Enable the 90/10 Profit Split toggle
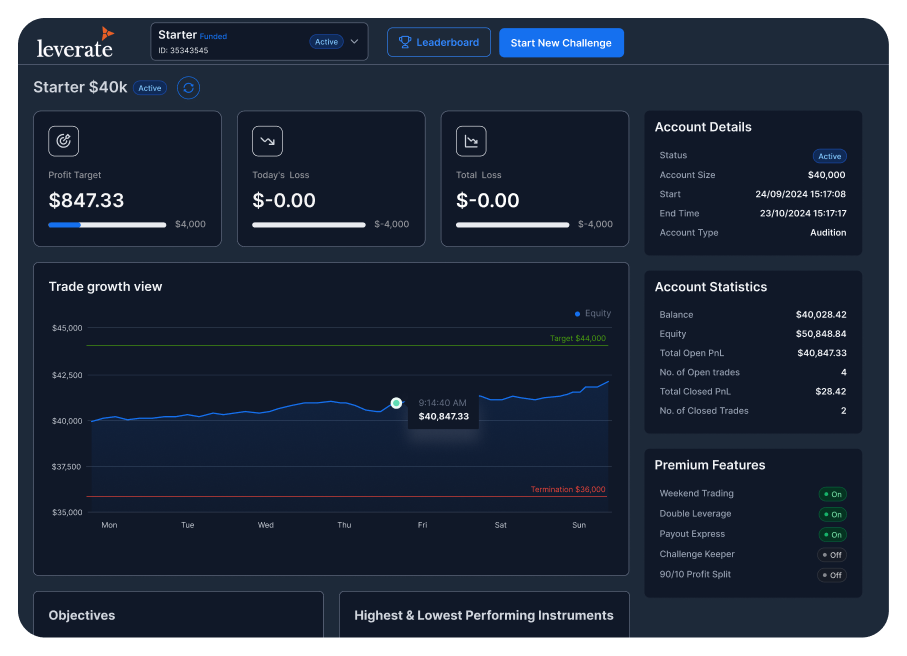This screenshot has height=656, width=907. click(x=832, y=576)
